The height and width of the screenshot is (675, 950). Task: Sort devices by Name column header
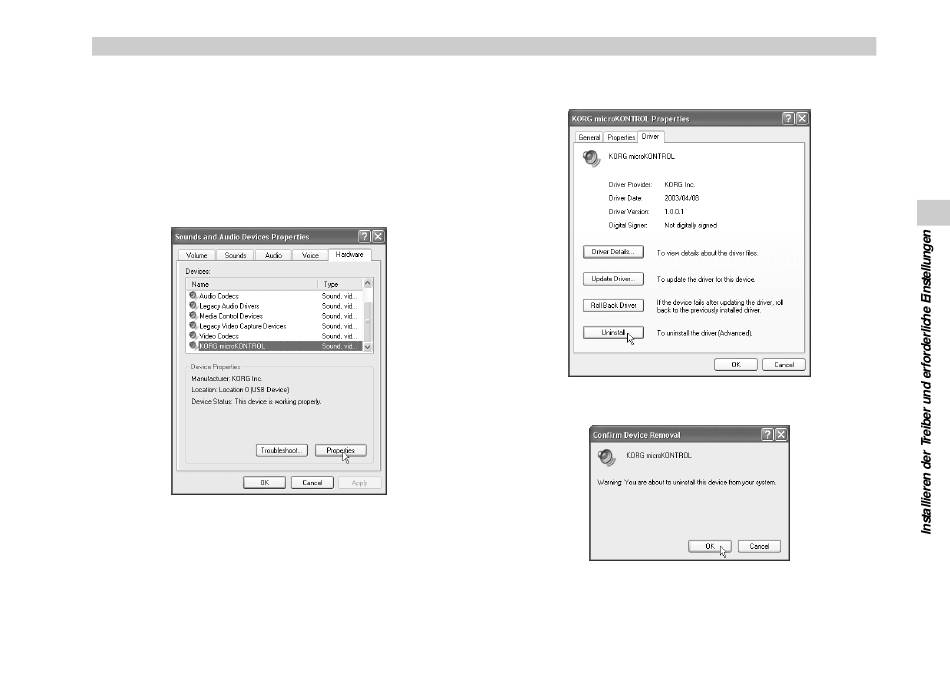(x=252, y=284)
